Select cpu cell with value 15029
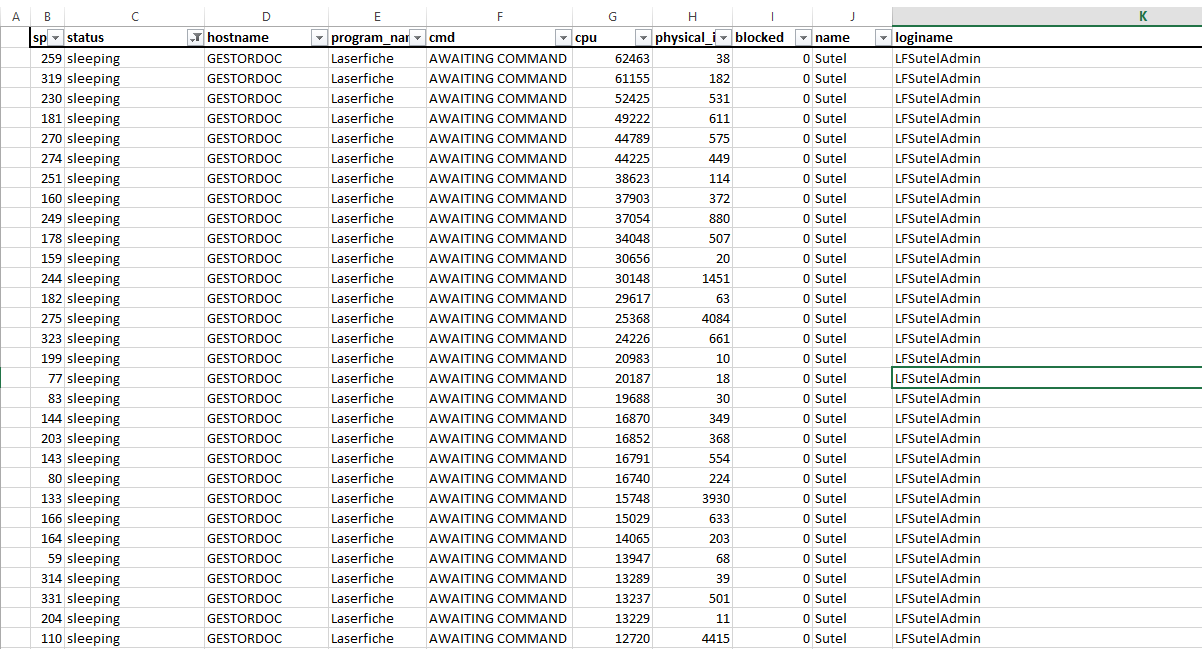 coord(612,518)
